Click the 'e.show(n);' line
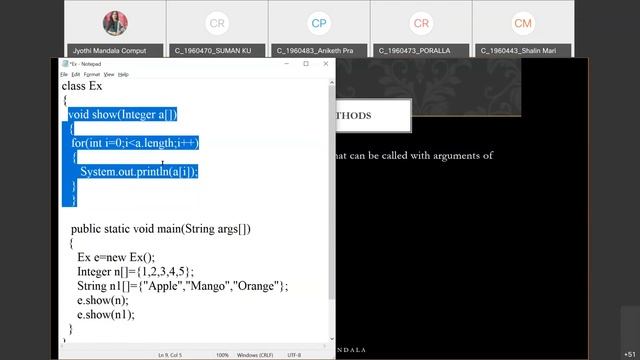Viewport: 640px width, 360px height. 102,300
